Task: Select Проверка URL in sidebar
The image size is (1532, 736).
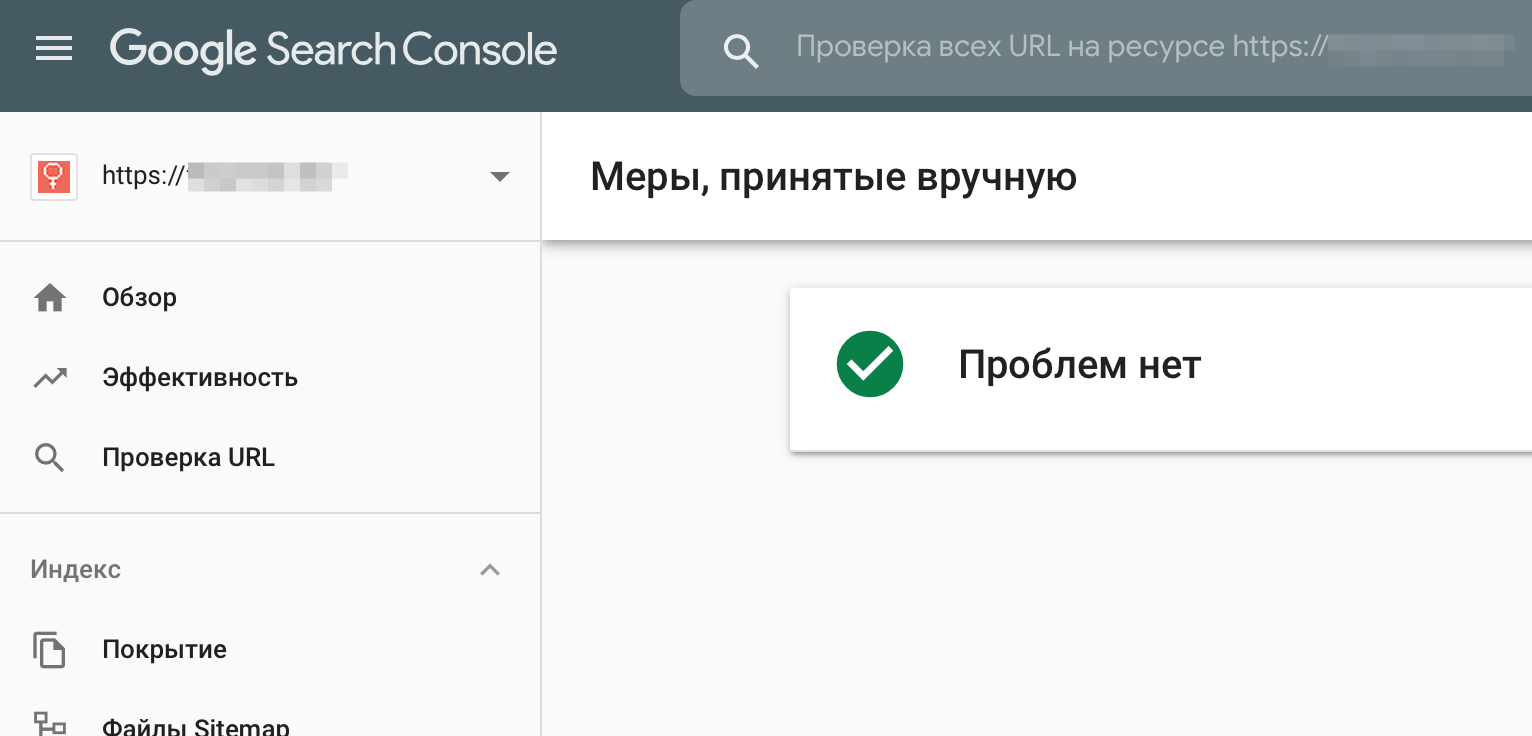Action: click(188, 458)
